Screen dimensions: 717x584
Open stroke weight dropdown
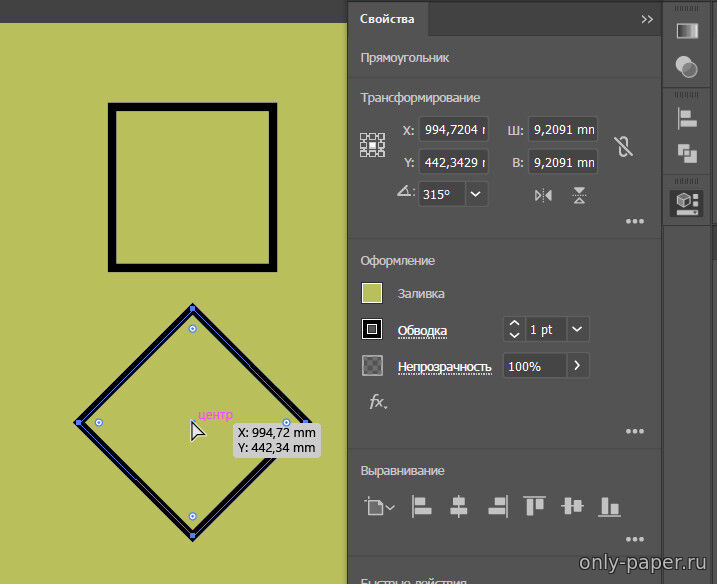pos(577,329)
